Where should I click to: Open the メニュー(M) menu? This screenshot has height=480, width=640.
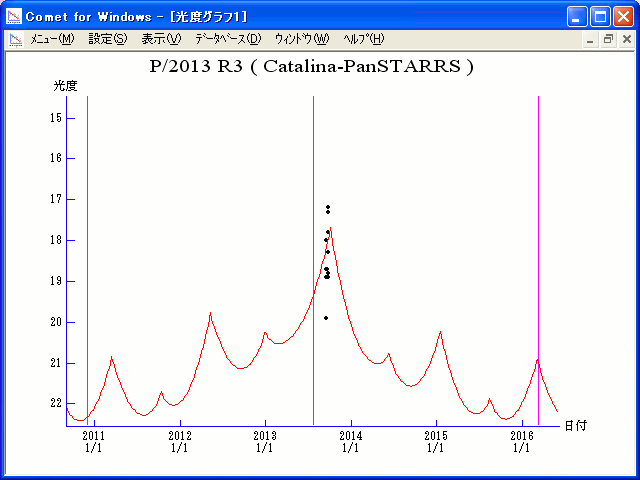52,39
